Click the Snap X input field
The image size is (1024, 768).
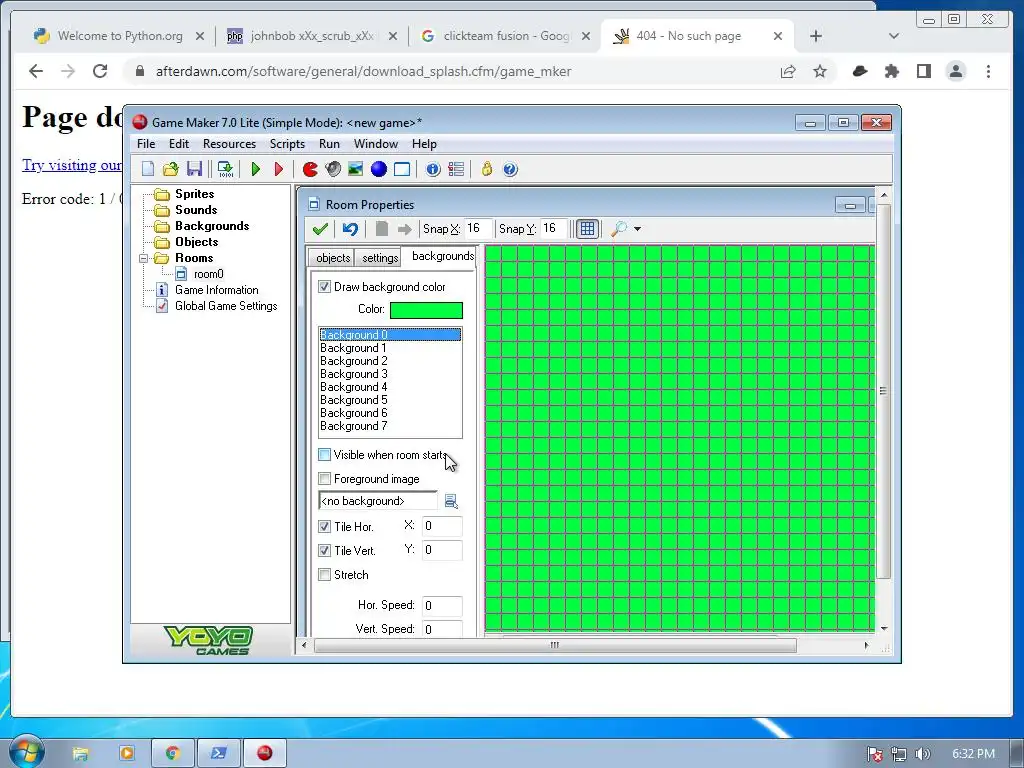tap(477, 229)
